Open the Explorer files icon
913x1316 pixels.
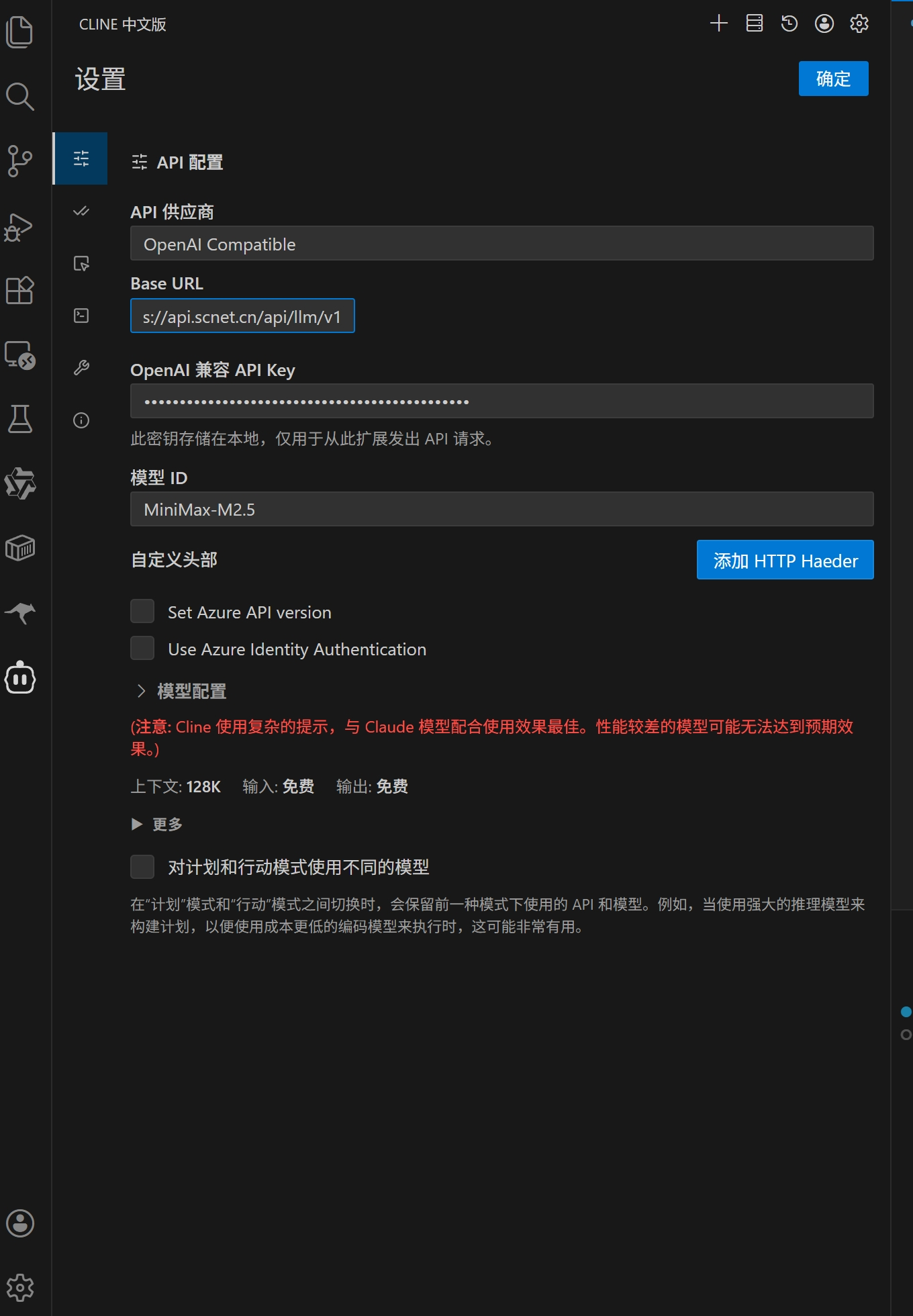pos(19,32)
